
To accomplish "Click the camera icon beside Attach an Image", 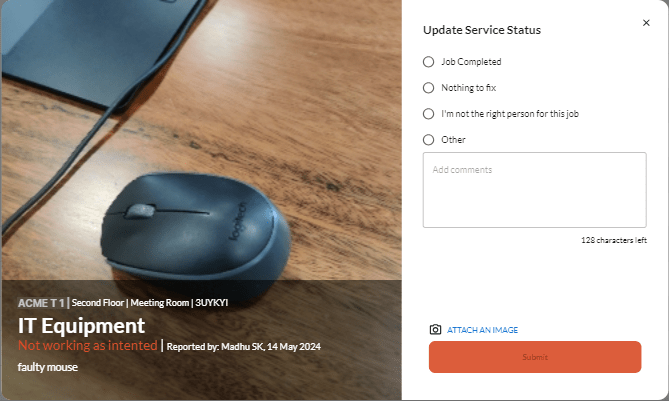I will pos(435,329).
